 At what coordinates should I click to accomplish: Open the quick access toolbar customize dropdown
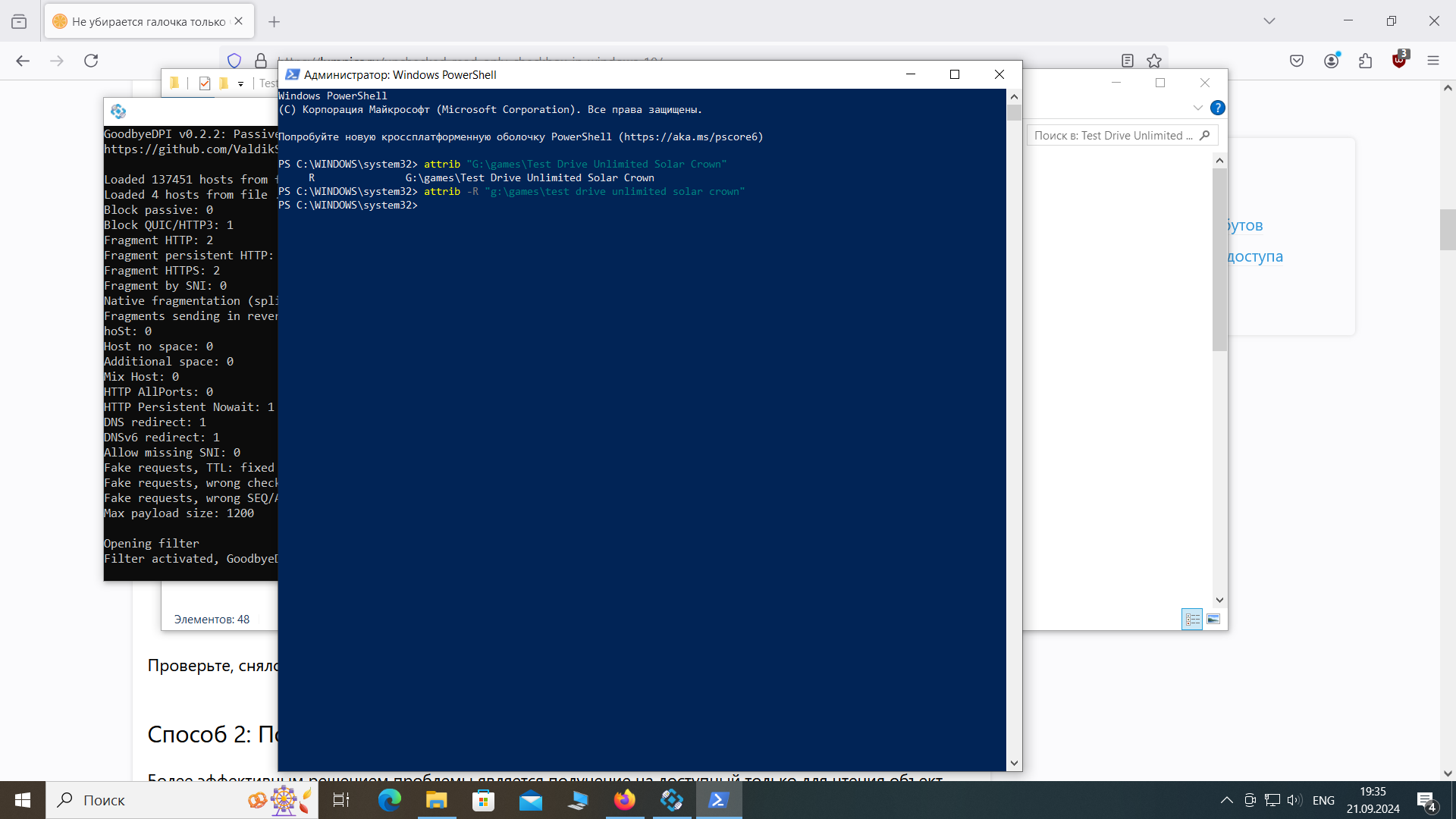240,84
